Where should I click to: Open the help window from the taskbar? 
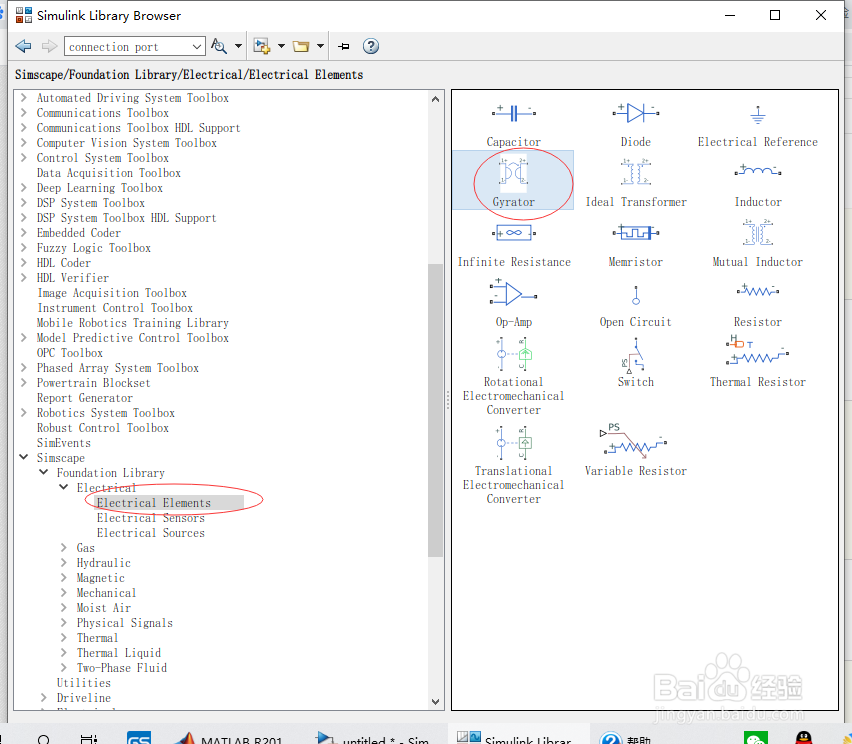627,736
